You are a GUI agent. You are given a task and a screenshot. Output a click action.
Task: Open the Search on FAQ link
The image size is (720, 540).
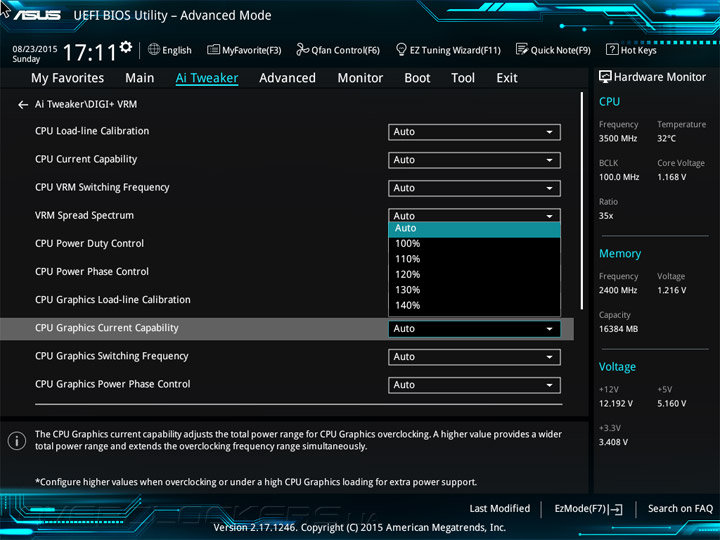pyautogui.click(x=680, y=509)
